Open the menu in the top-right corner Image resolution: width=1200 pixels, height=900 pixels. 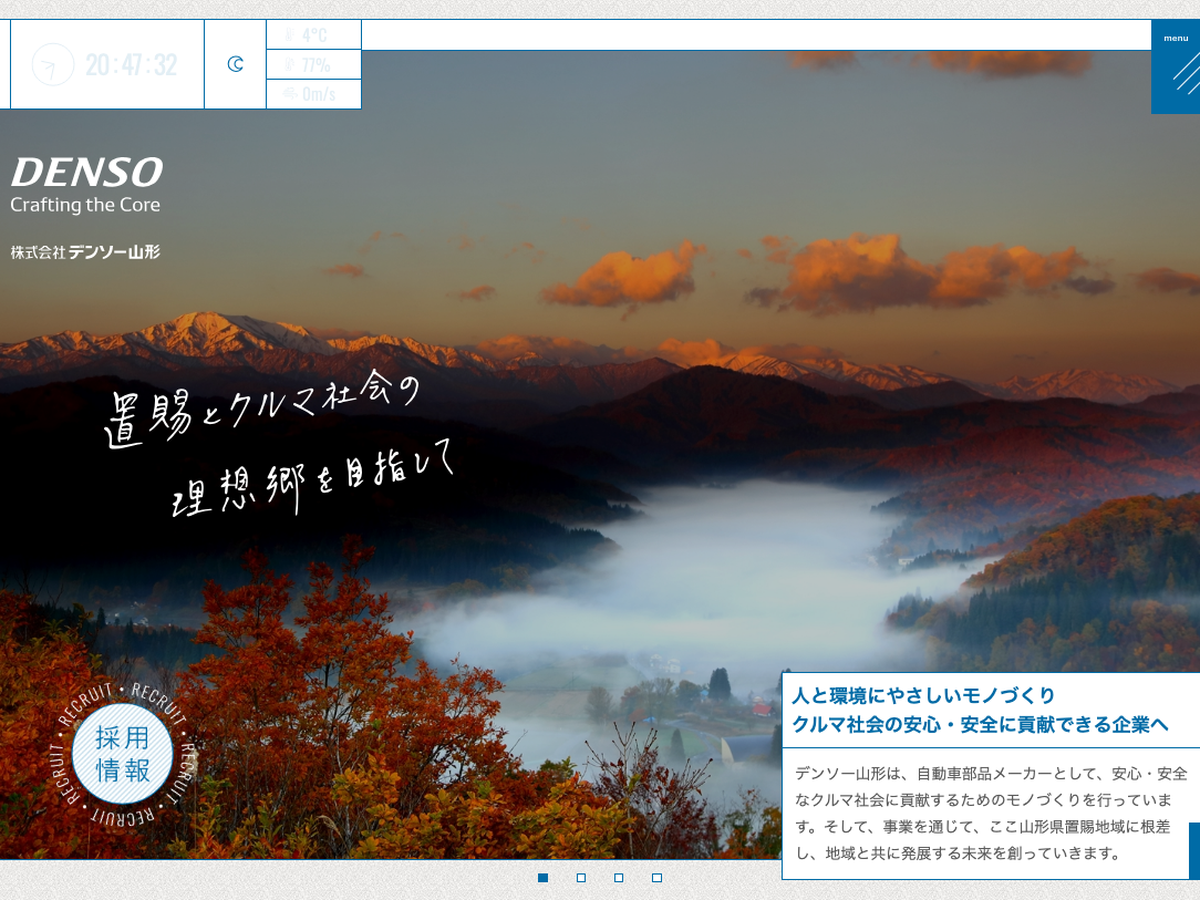click(1175, 66)
